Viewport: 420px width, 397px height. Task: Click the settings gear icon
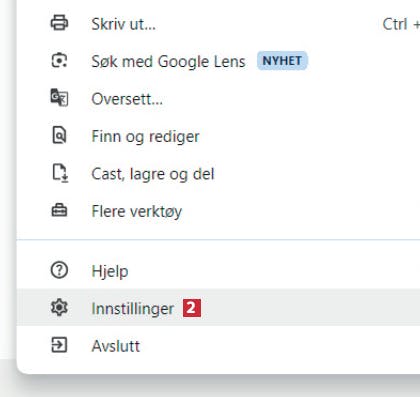pos(59,308)
